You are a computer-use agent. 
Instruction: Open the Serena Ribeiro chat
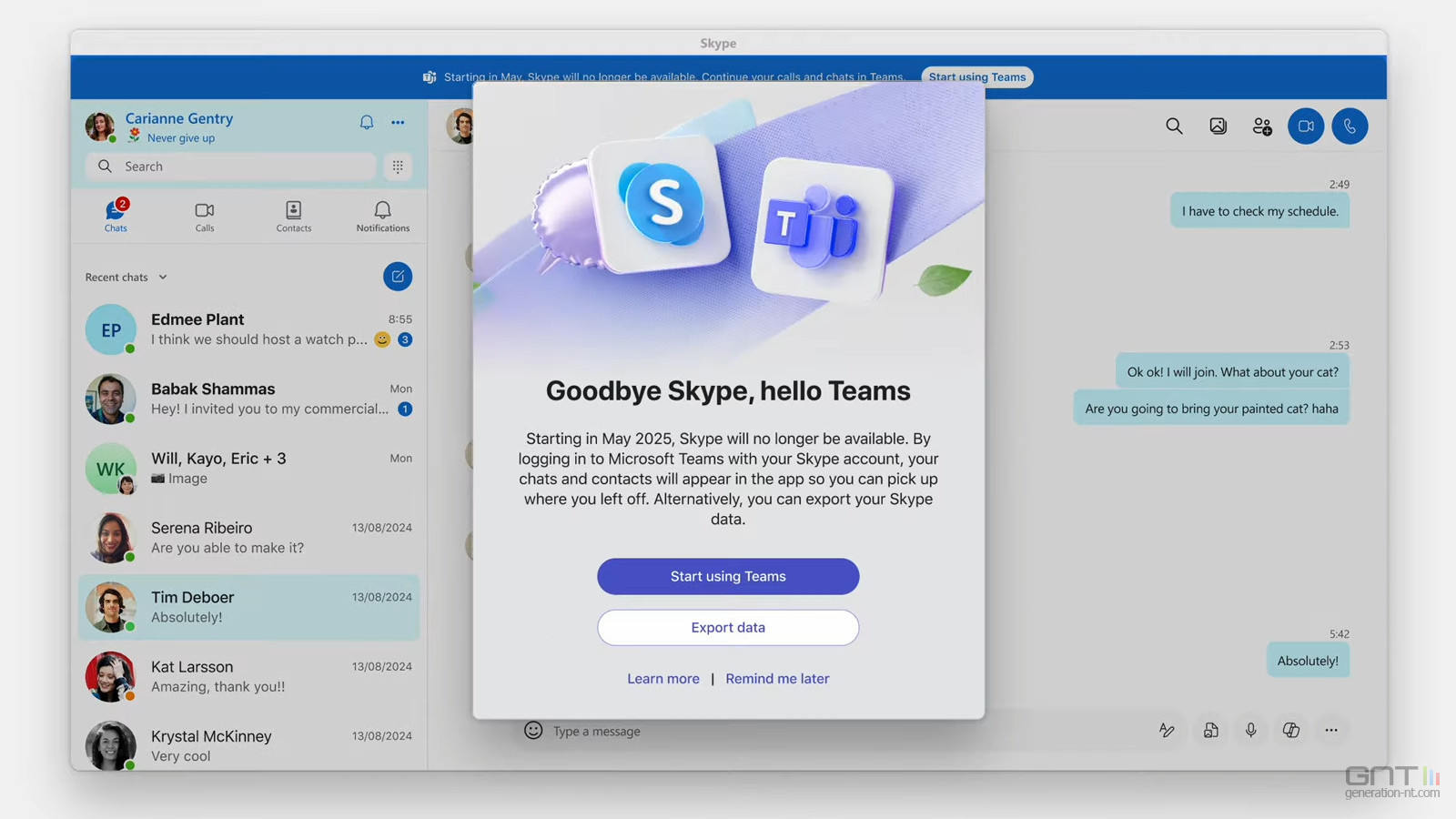click(248, 538)
